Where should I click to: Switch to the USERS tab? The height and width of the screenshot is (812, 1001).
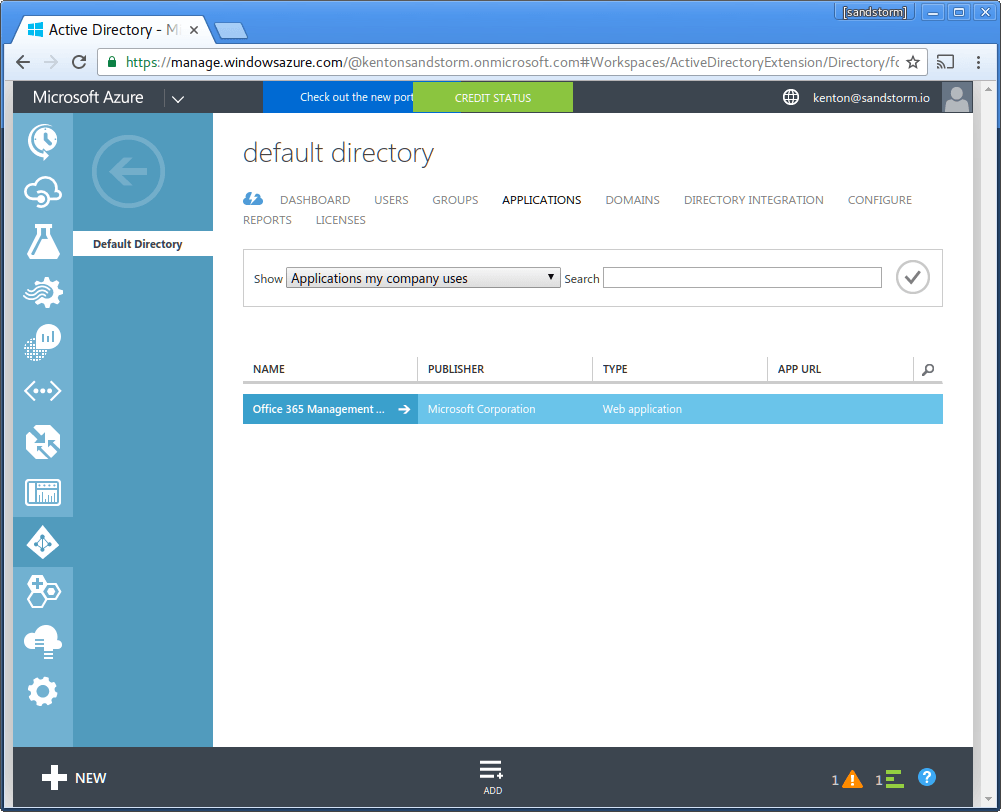point(391,200)
